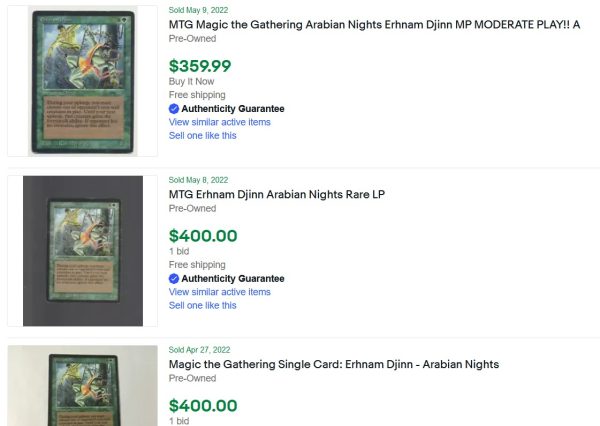Click the 'Authenticity Guarantee' text on the $359.99 listing
Viewport: 600px width, 426px height.
[x=232, y=109]
